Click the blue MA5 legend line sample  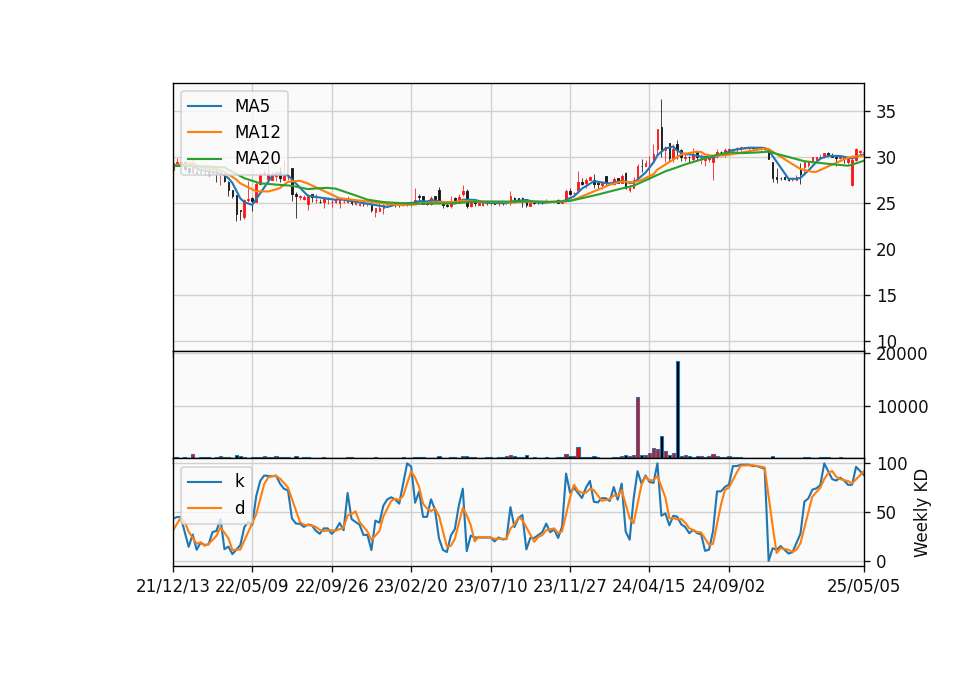click(x=204, y=106)
